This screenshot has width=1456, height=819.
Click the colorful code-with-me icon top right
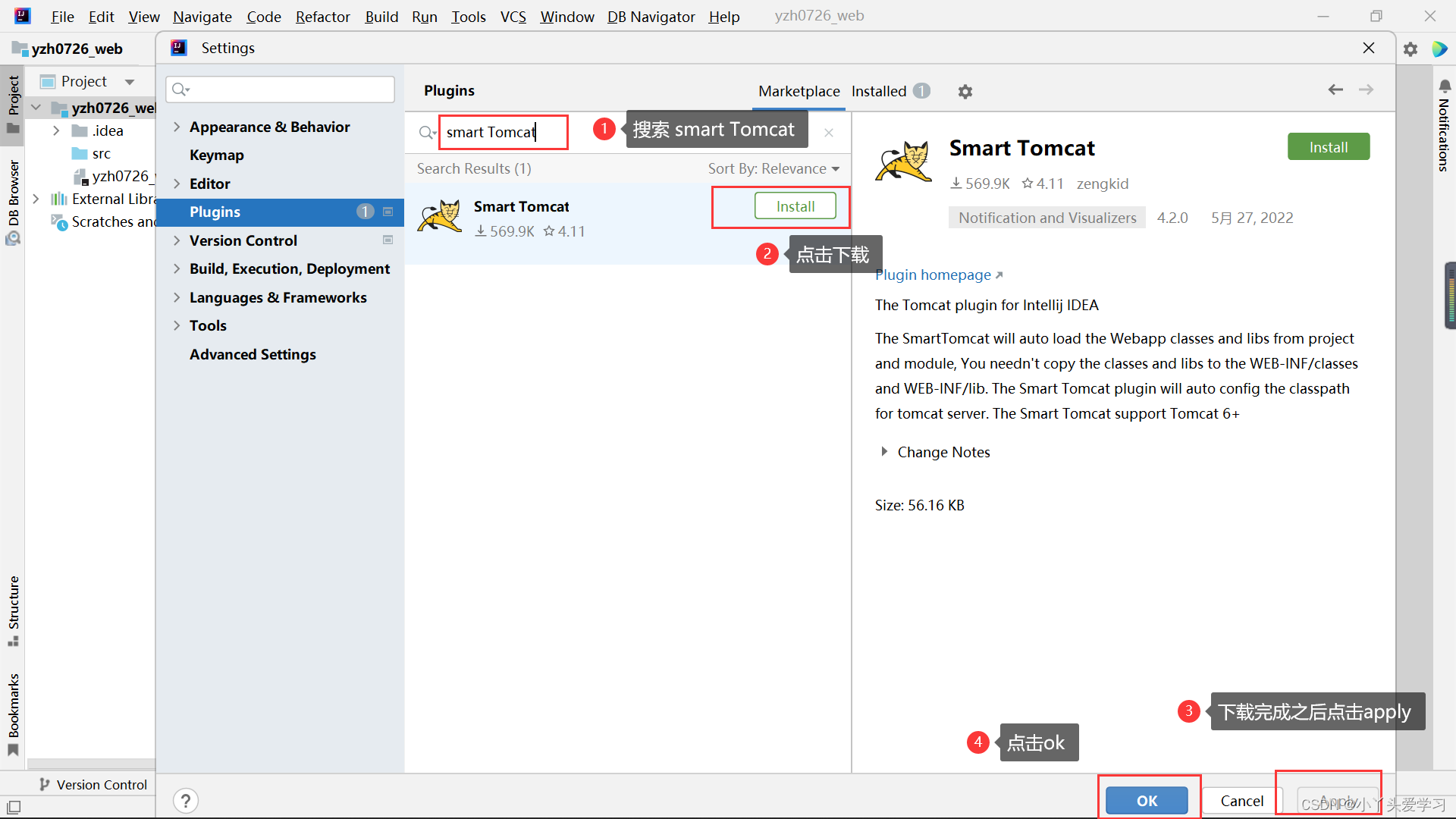click(x=1439, y=49)
